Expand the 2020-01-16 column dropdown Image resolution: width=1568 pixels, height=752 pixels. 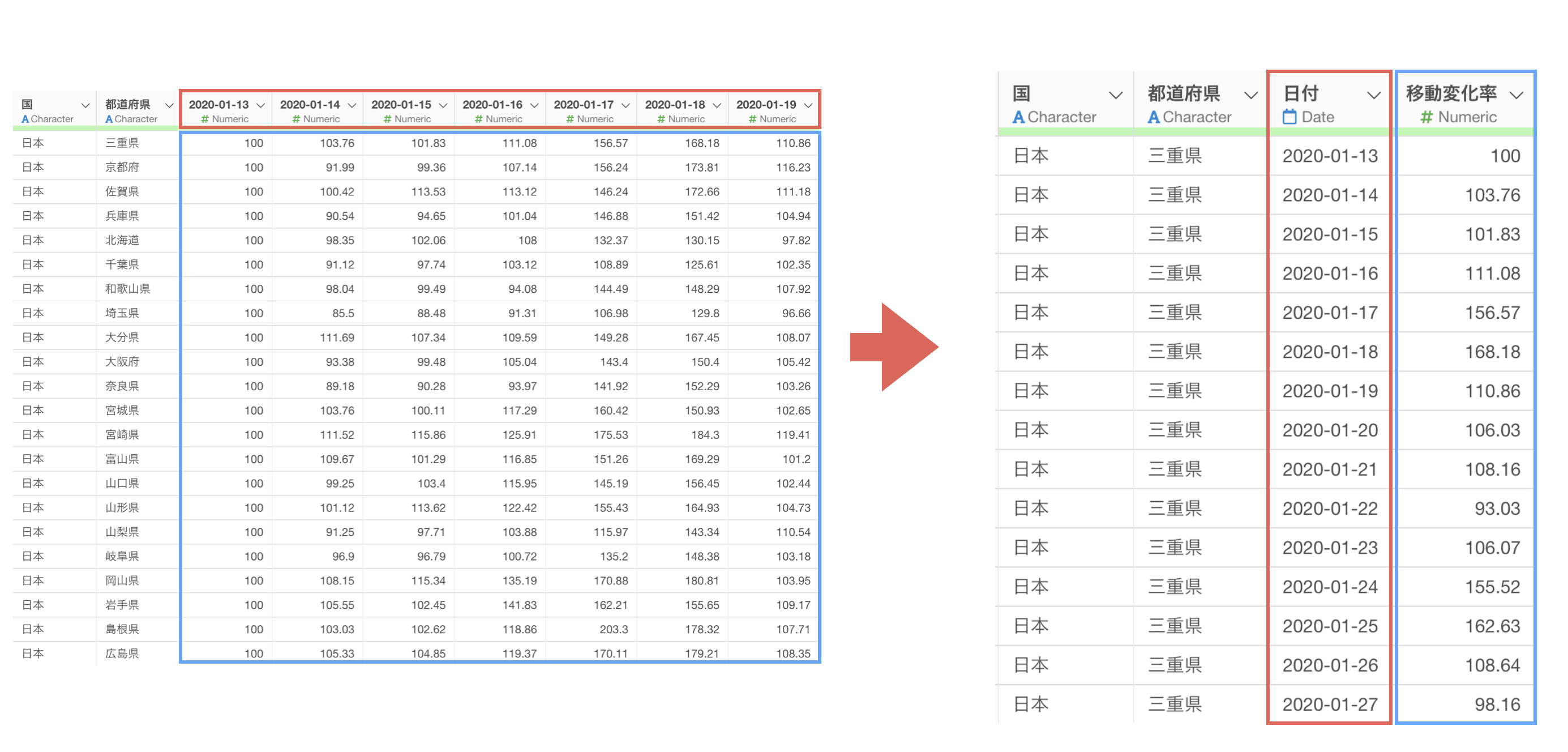coord(534,105)
